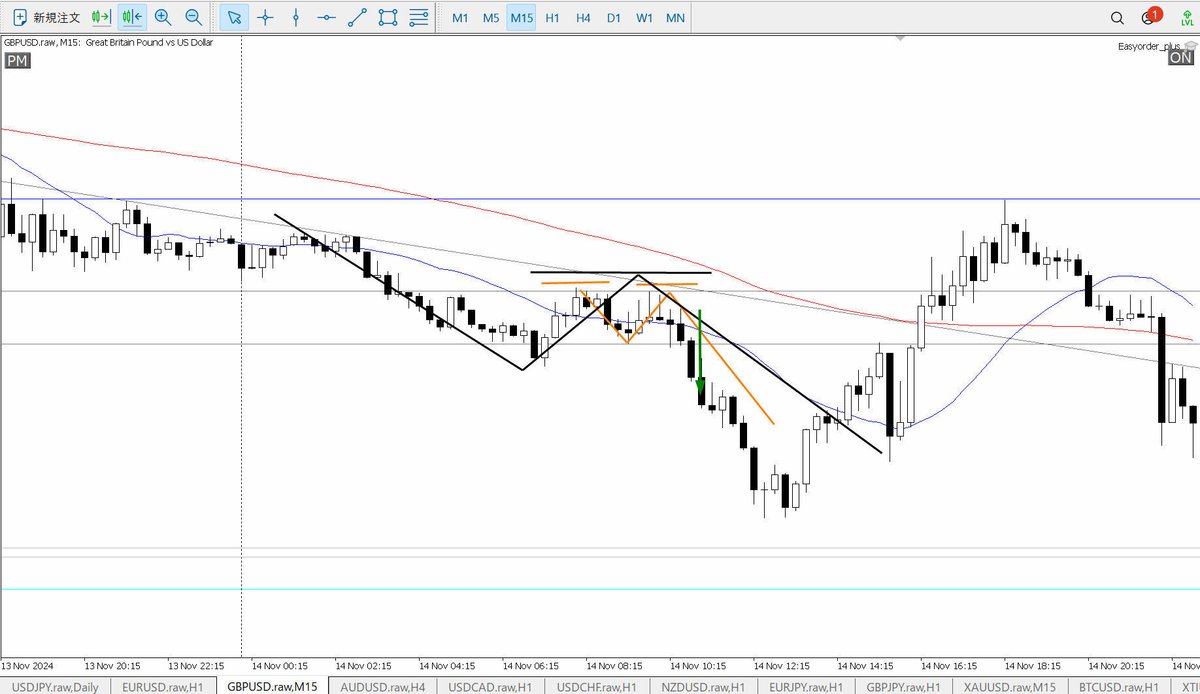Screen dimensions: 1200x694
Task: Select the cursor pointer tool
Action: [x=234, y=17]
